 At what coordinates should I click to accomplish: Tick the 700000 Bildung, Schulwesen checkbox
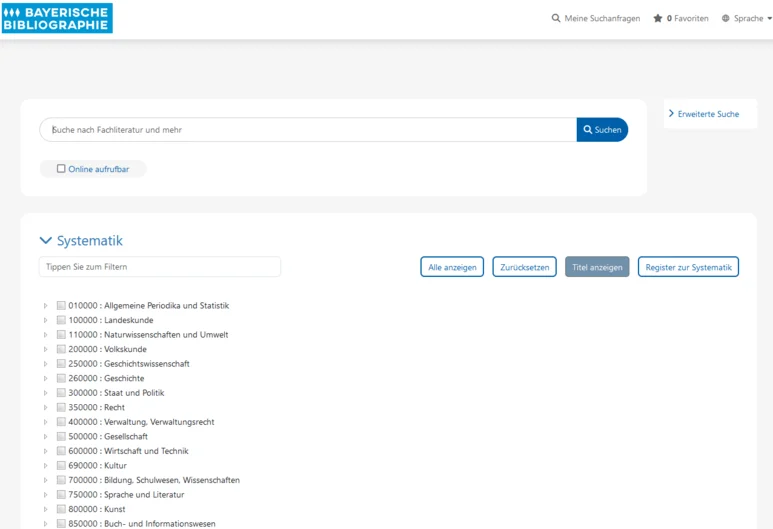(x=61, y=480)
